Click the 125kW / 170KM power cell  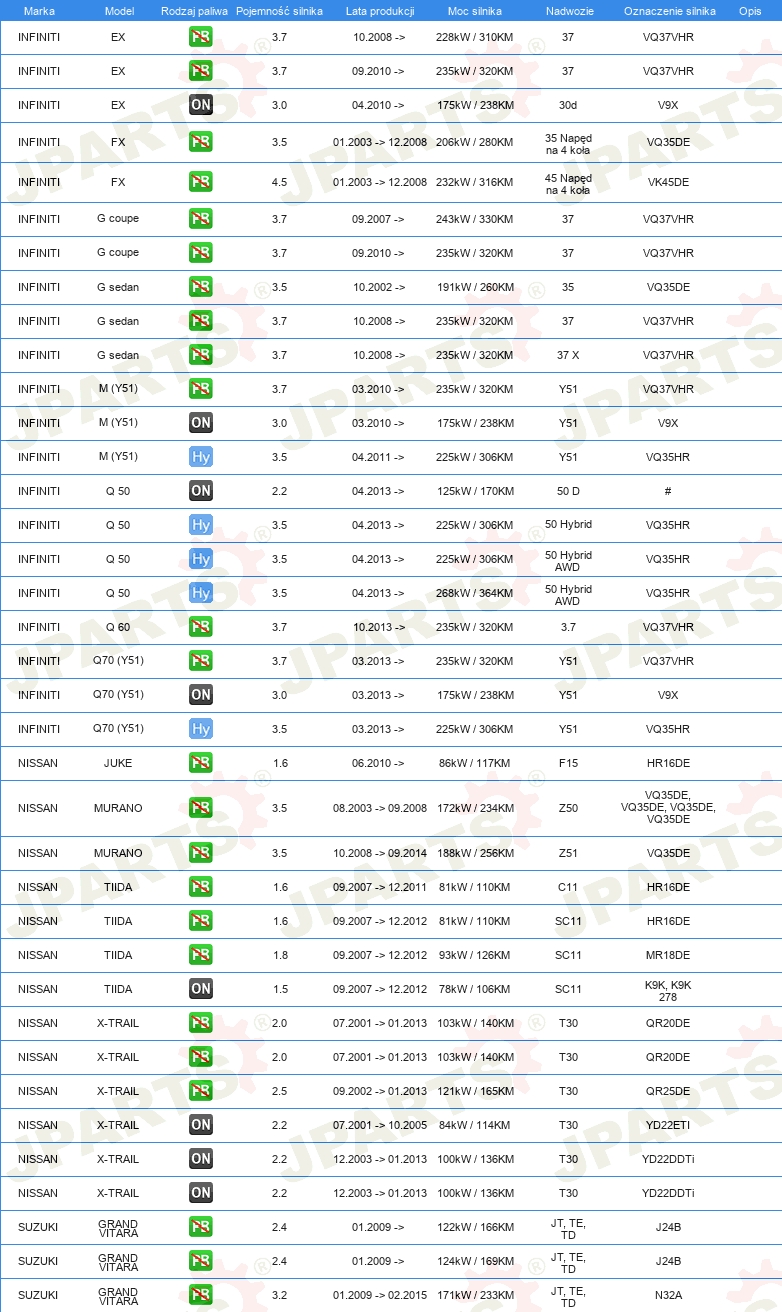(x=475, y=491)
